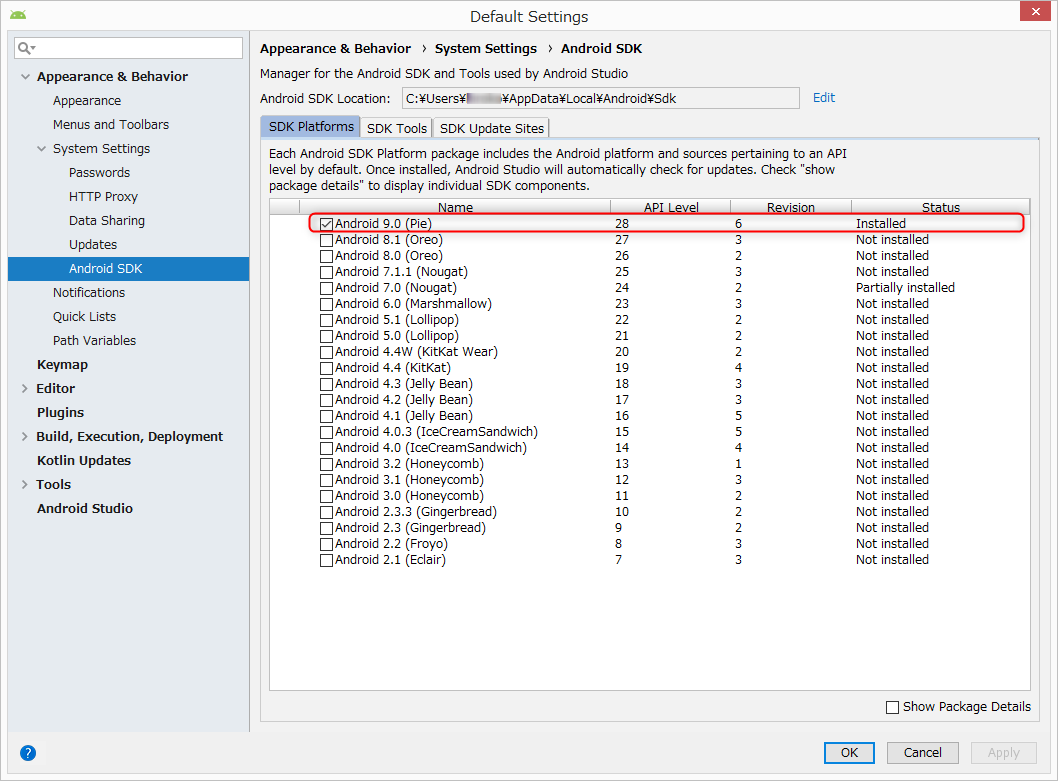Select the Android 2.3.3 (Gingerbread) row name

[x=416, y=512]
